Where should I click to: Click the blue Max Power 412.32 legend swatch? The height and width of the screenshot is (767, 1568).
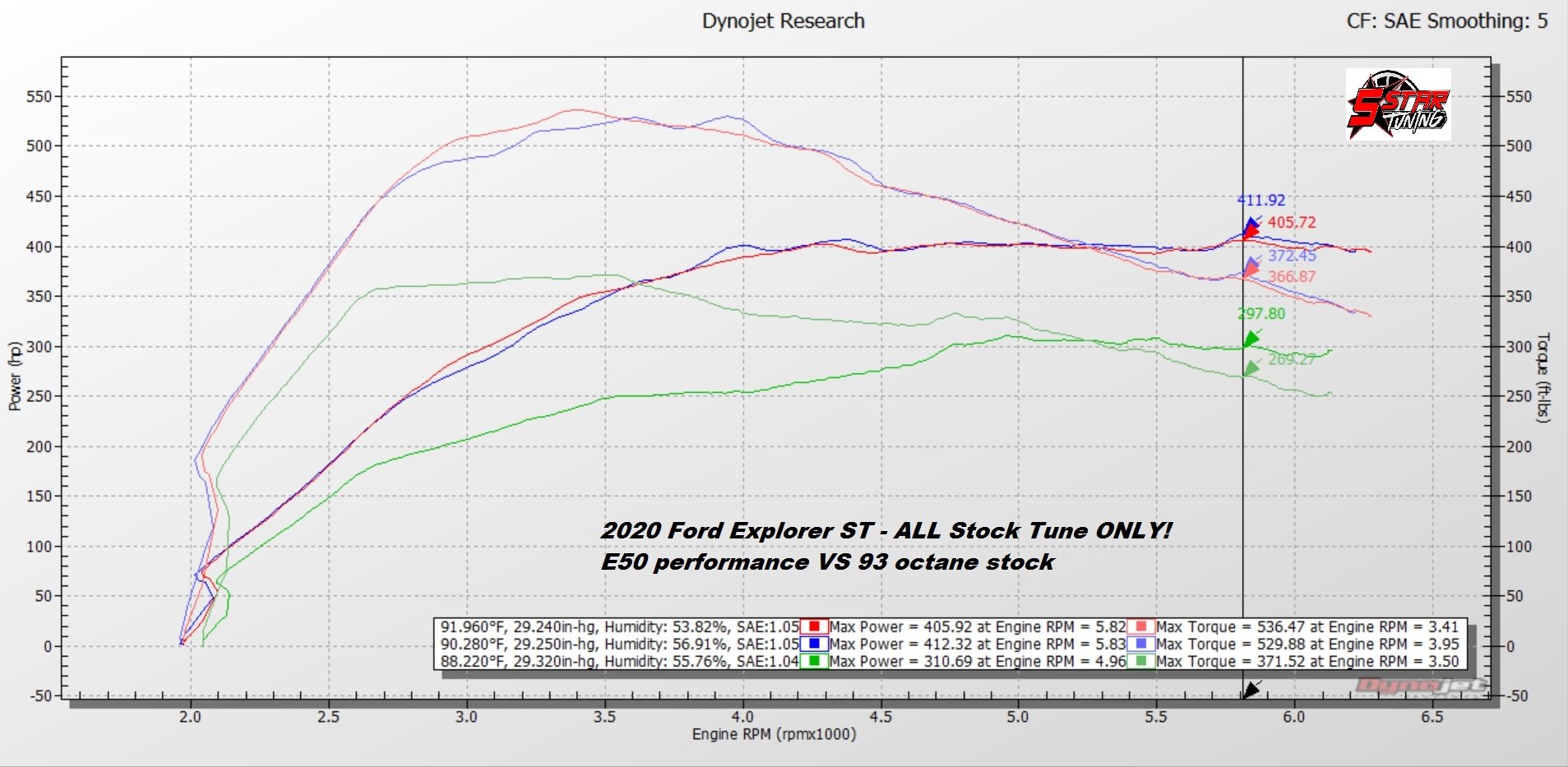(x=813, y=645)
